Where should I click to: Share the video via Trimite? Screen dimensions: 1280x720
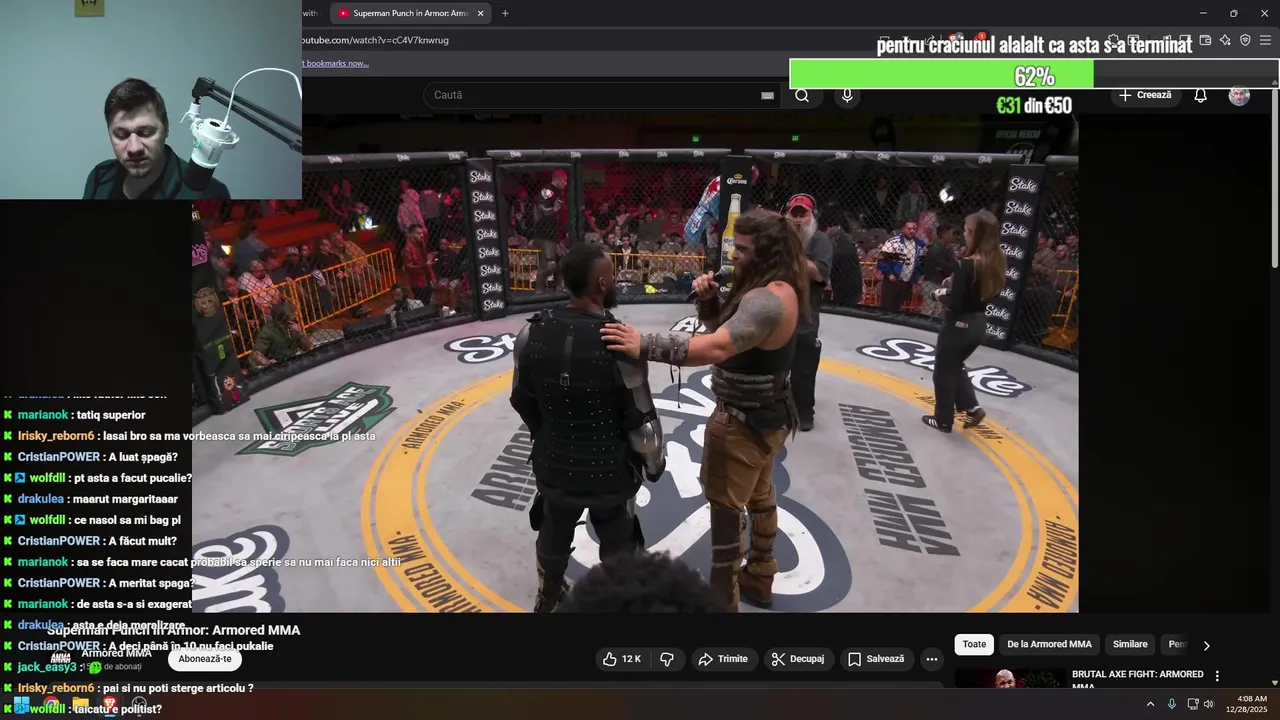click(x=723, y=659)
